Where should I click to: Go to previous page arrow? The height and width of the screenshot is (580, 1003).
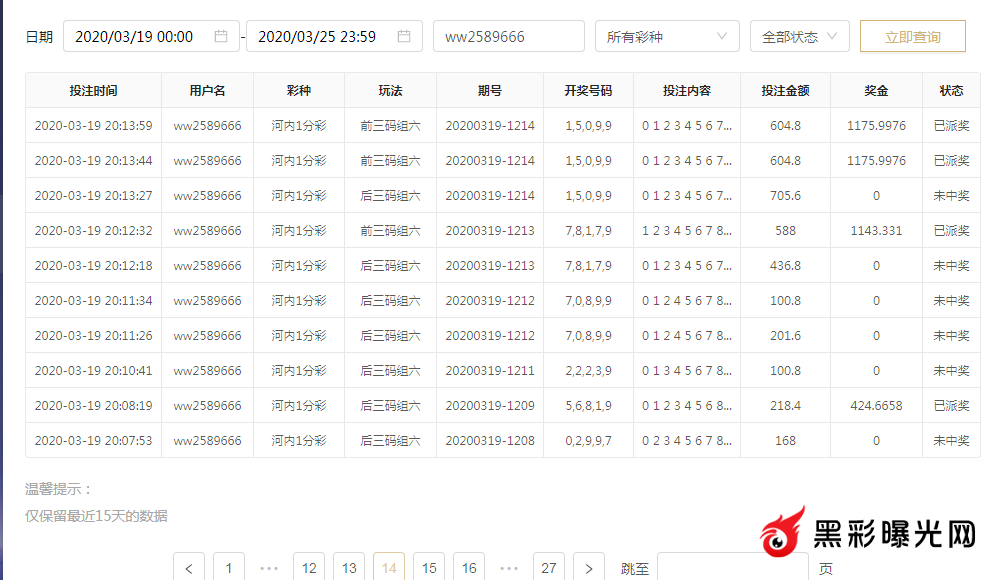coord(189,567)
